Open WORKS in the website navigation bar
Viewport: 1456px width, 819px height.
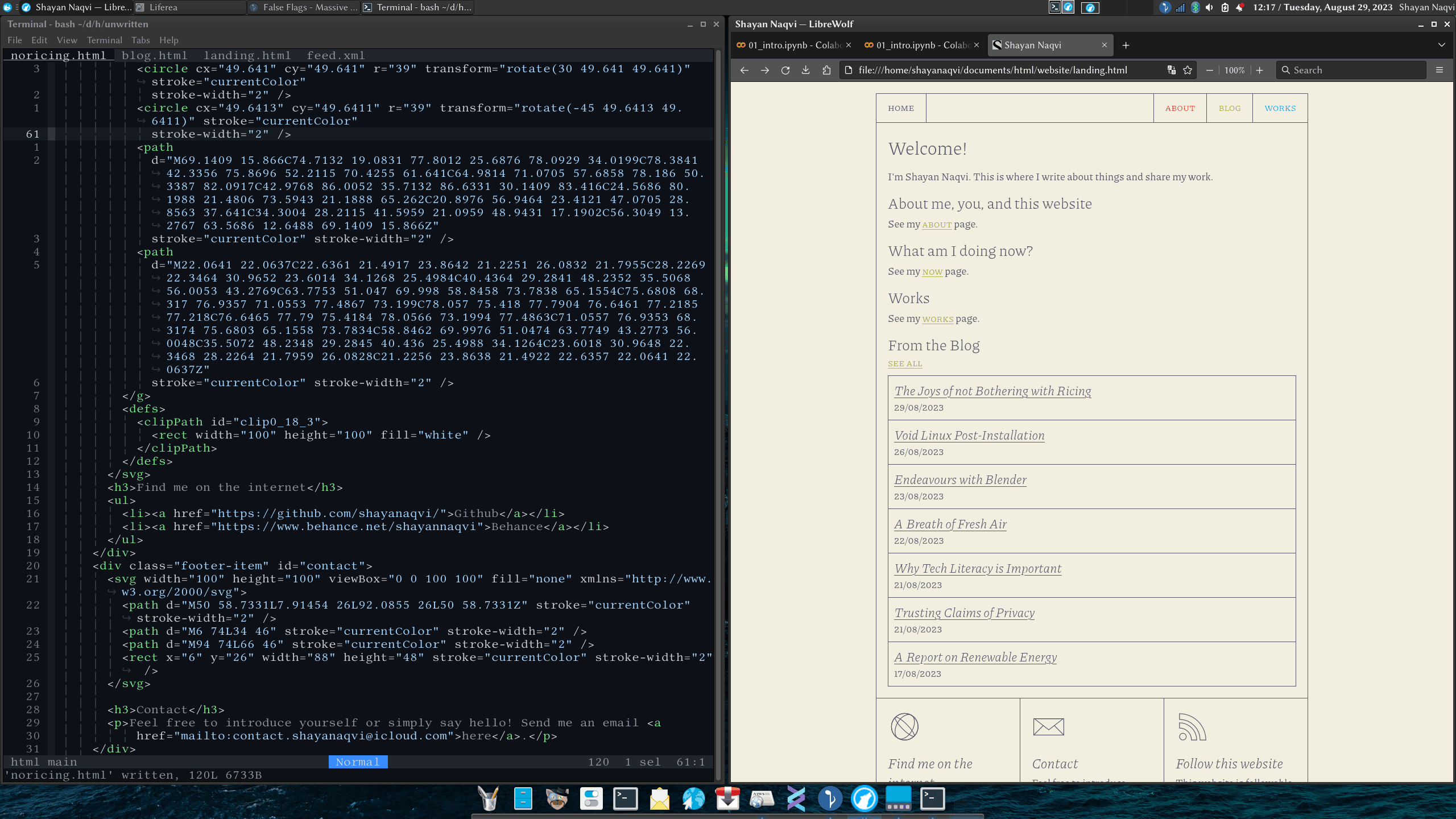(x=1280, y=108)
